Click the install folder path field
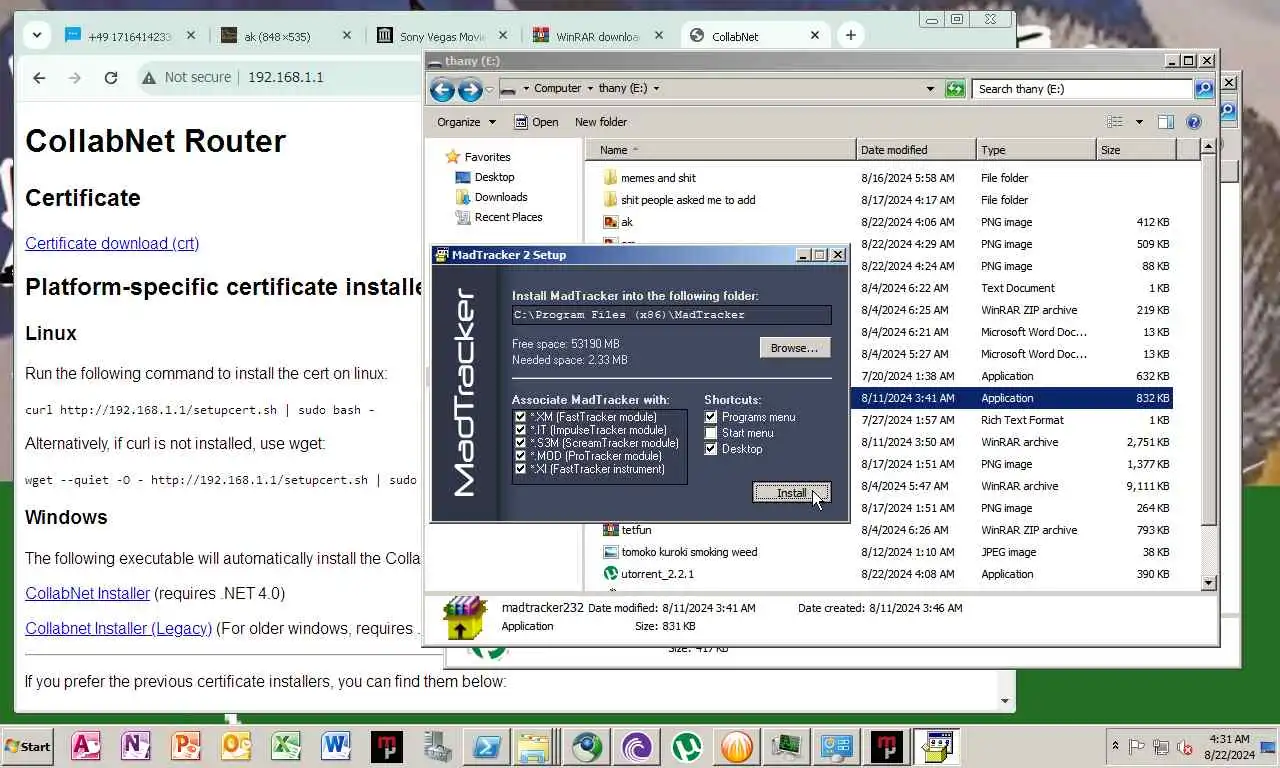Screen dimensions: 1280x768 point(671,315)
